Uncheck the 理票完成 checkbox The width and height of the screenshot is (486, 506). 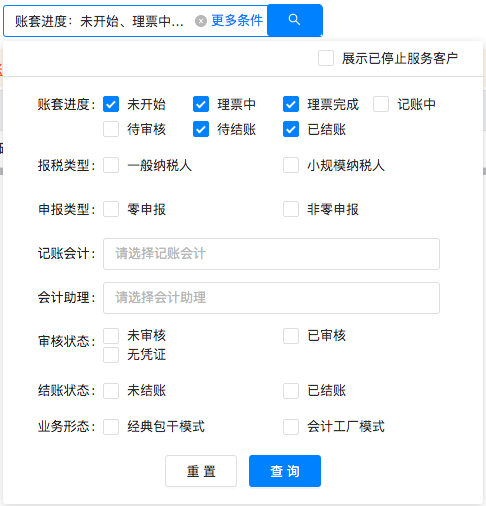[291, 104]
